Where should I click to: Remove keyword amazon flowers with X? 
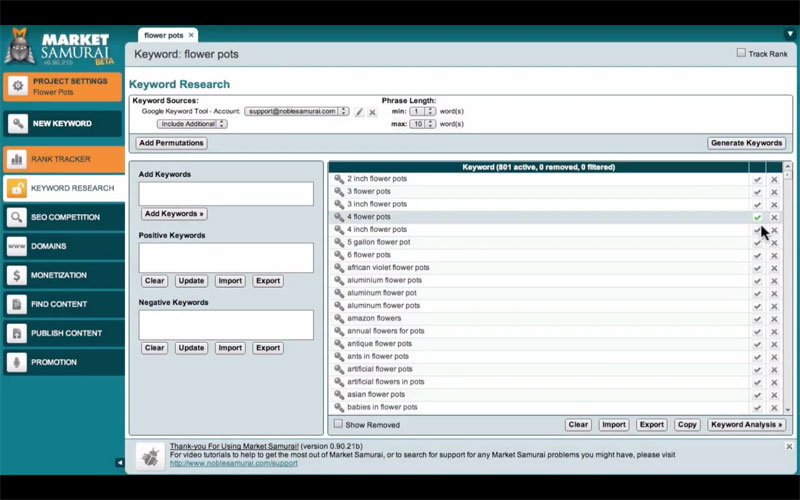[774, 319]
